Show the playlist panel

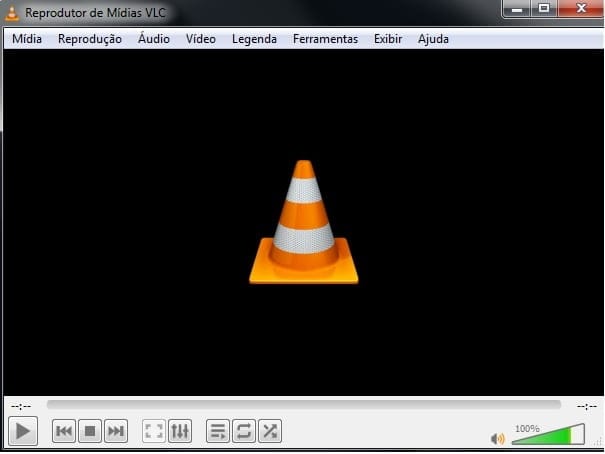(218, 431)
